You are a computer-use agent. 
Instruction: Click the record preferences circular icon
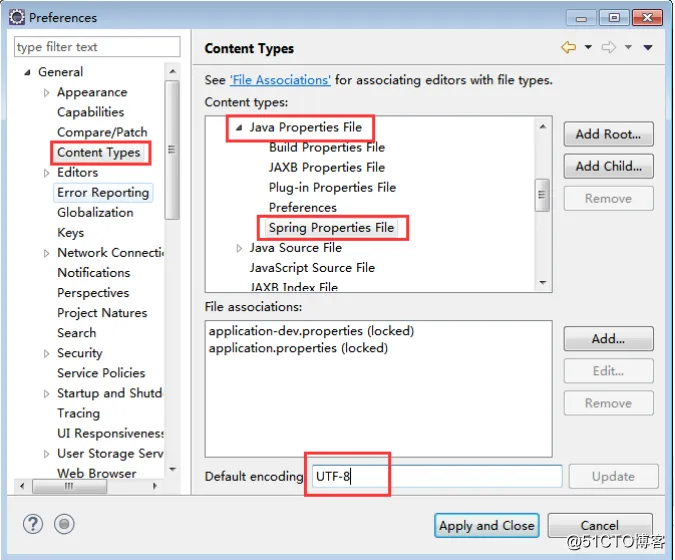[64, 524]
